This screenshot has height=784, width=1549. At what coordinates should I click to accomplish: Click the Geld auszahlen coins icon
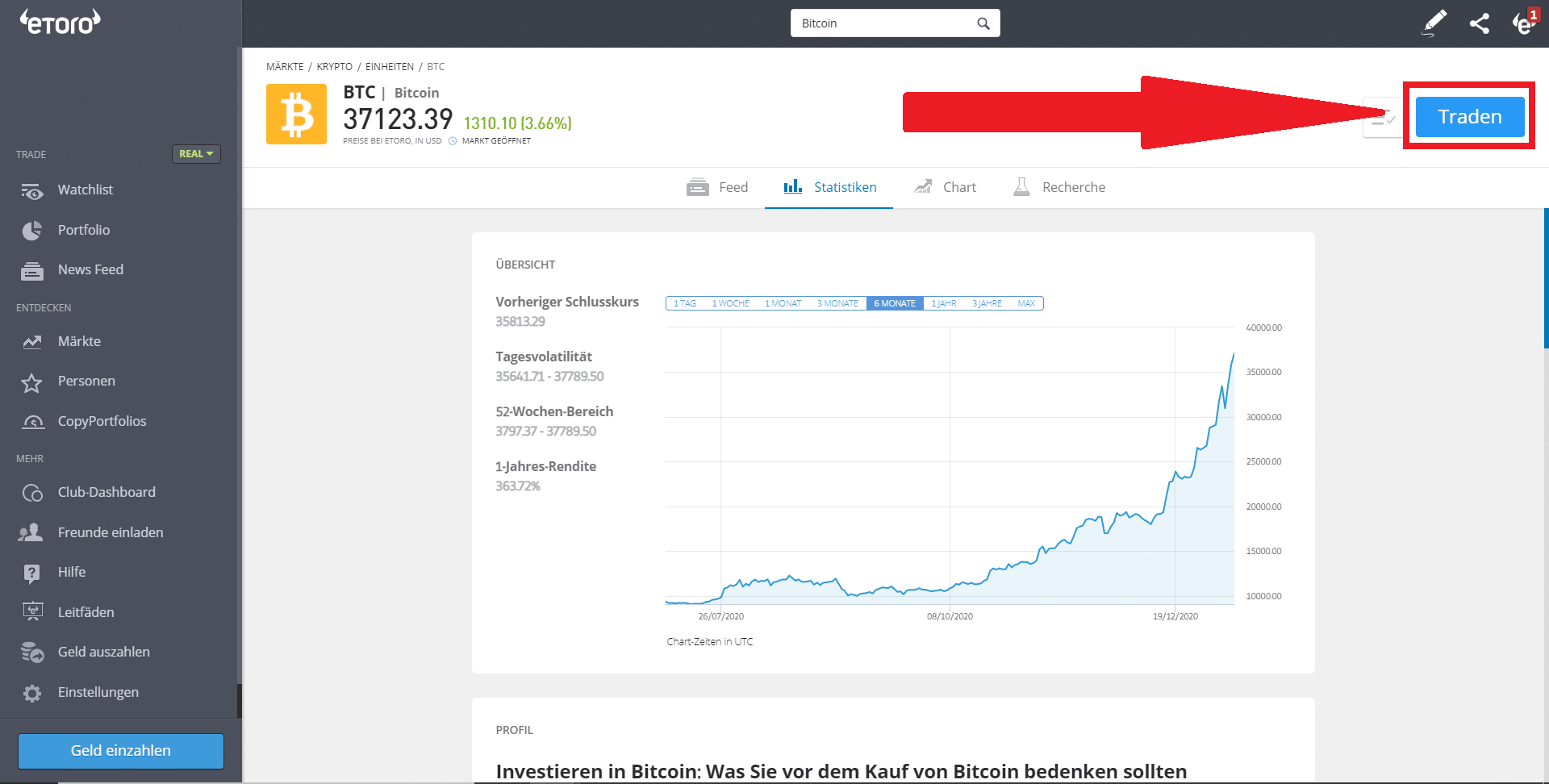32,653
